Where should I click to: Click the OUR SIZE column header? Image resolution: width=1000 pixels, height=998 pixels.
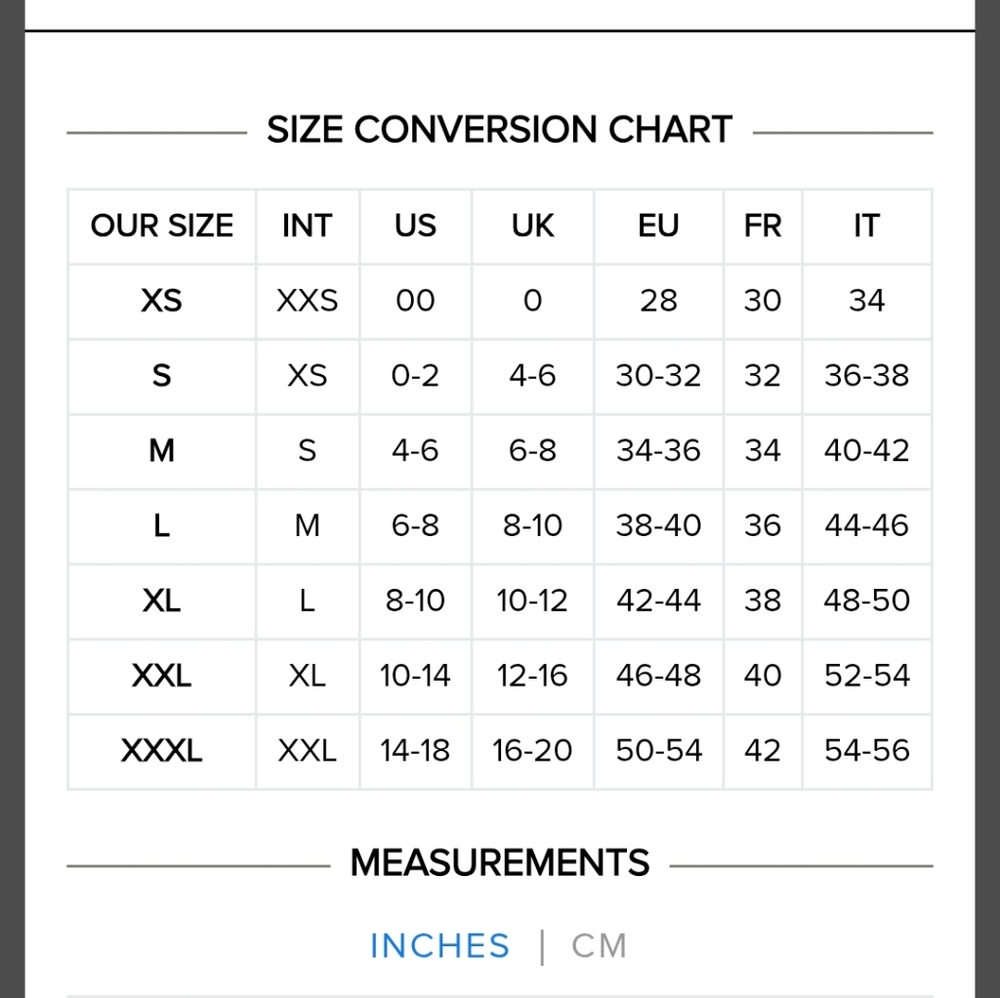162,226
